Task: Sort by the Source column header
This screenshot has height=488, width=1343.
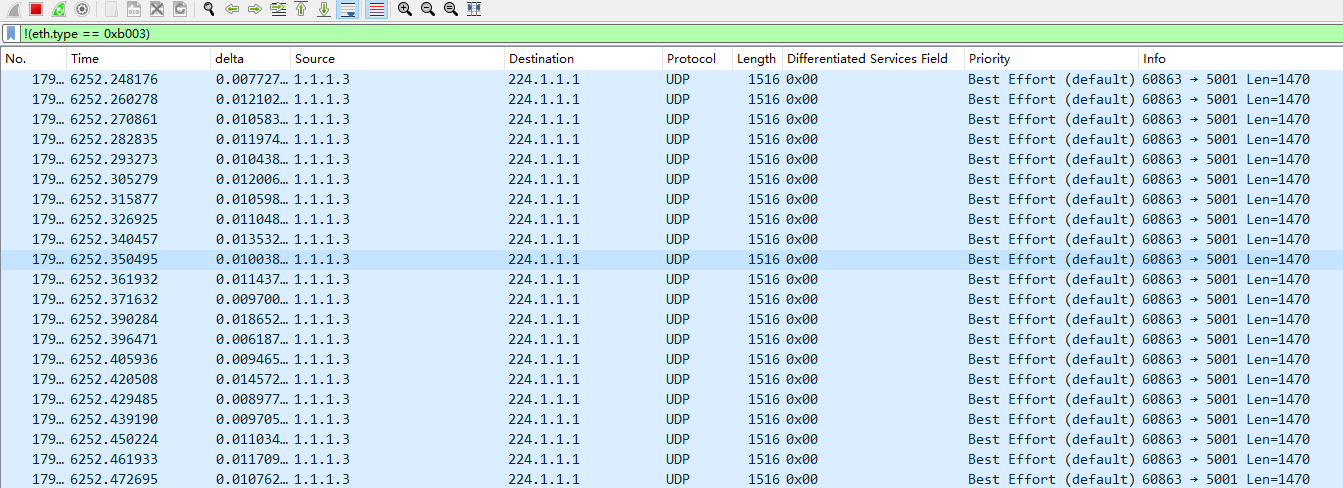Action: (x=397, y=59)
